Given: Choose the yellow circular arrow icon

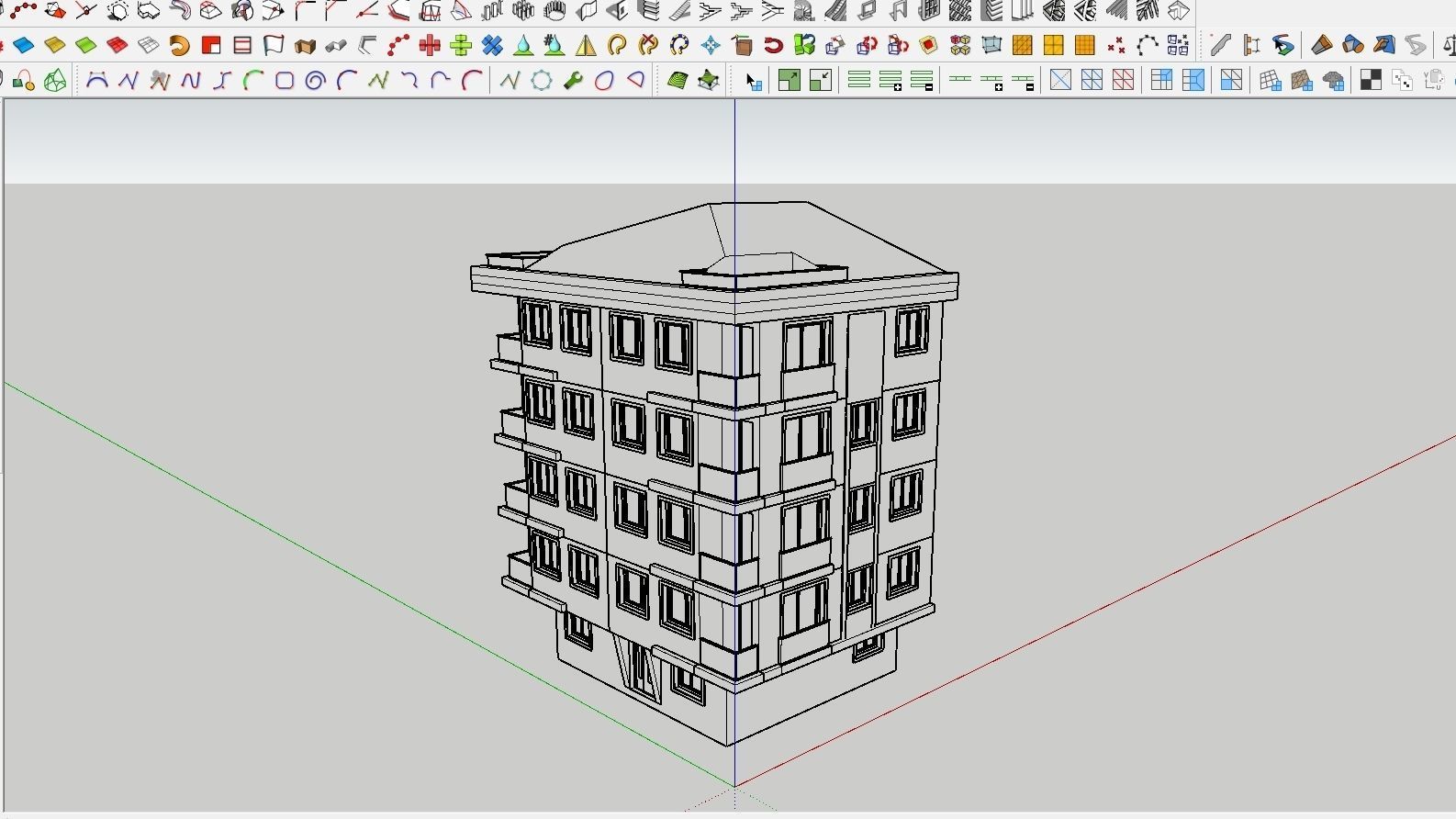Looking at the screenshot, I should click(617, 45).
